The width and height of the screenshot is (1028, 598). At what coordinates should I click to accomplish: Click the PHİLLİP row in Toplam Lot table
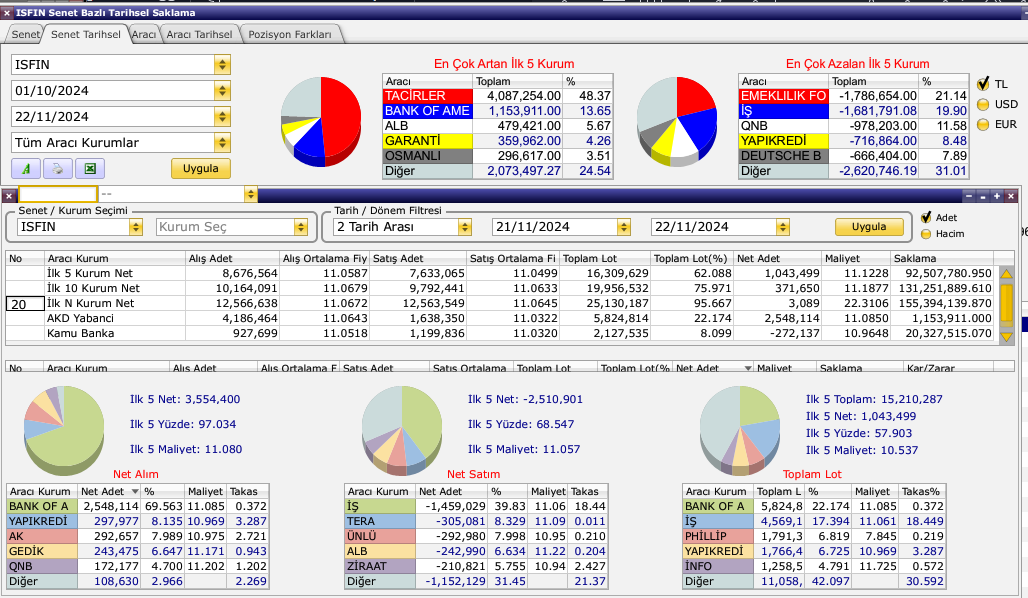[x=814, y=536]
